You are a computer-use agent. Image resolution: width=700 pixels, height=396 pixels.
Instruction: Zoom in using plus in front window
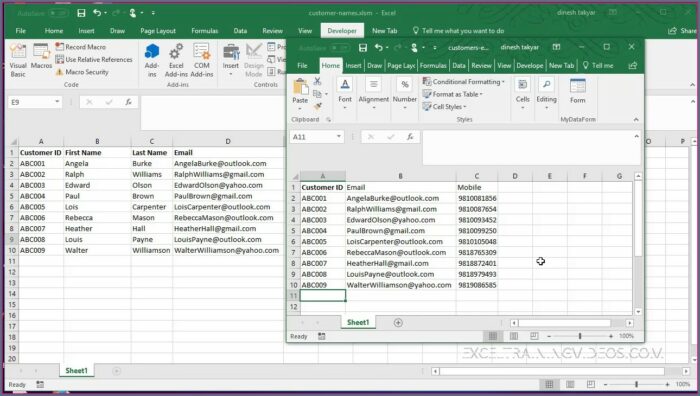[x=611, y=336]
